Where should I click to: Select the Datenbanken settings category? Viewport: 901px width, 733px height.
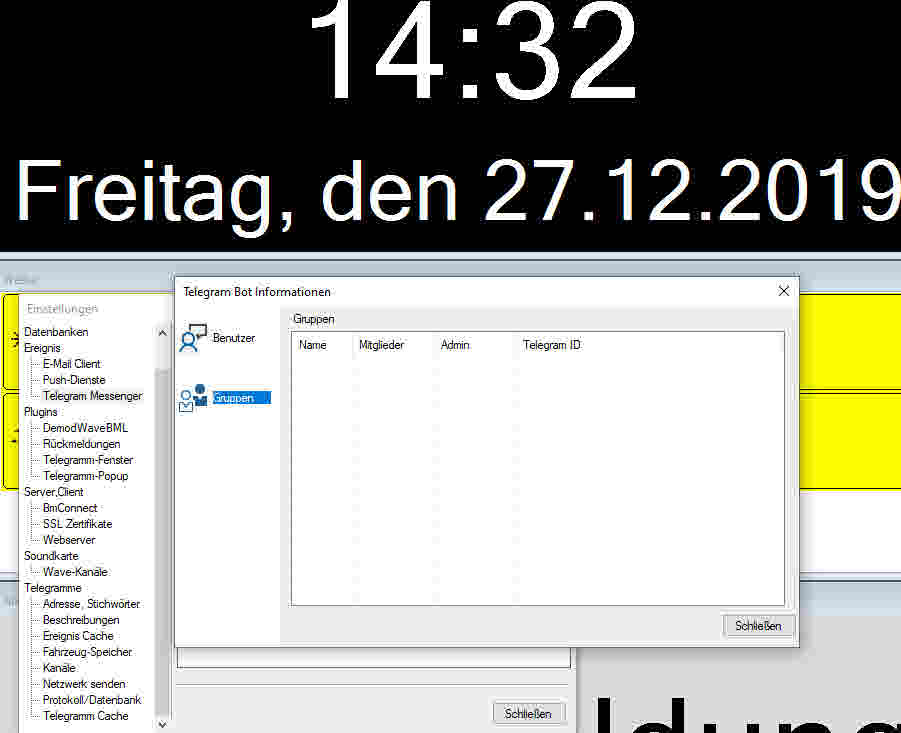pyautogui.click(x=56, y=332)
